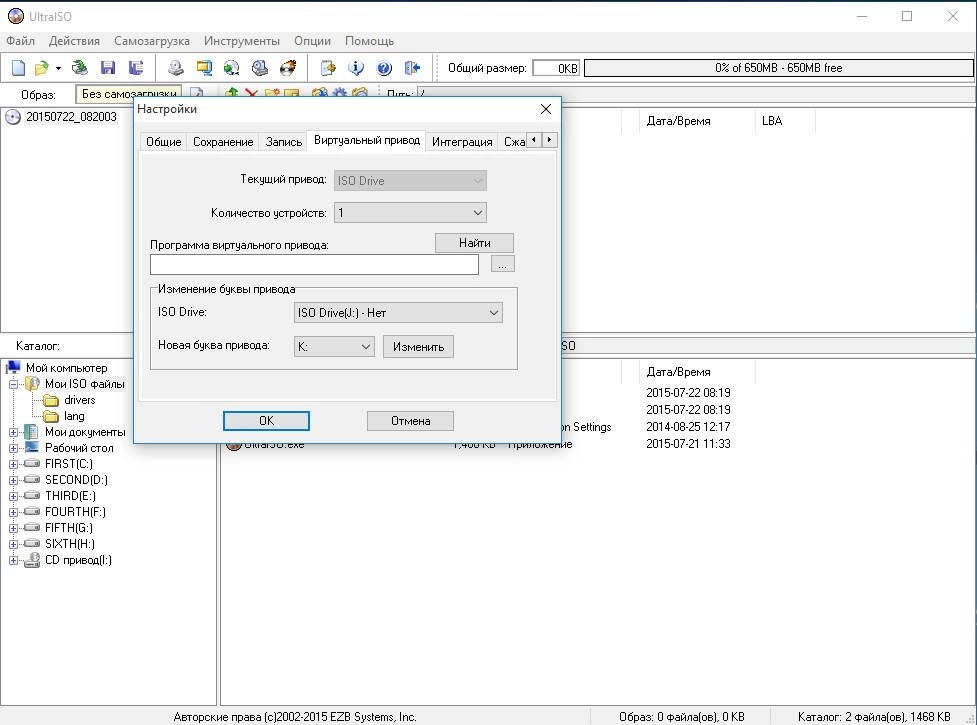Viewport: 977px width, 725px height.
Task: Click the Отмена button
Action: pyautogui.click(x=410, y=420)
